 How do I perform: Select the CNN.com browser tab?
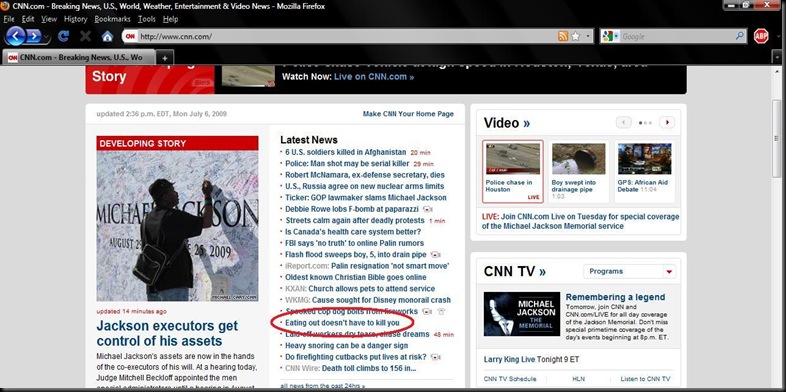point(79,57)
